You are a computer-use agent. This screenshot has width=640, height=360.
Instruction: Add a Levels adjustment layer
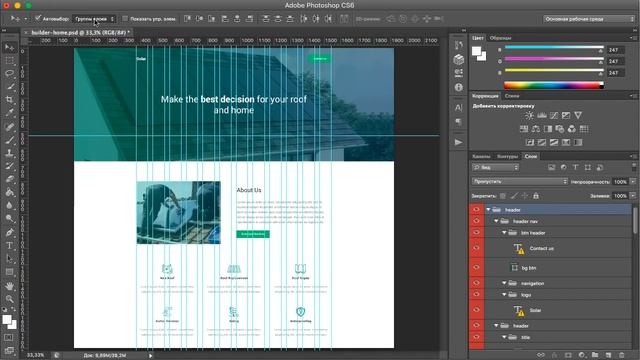[542, 116]
